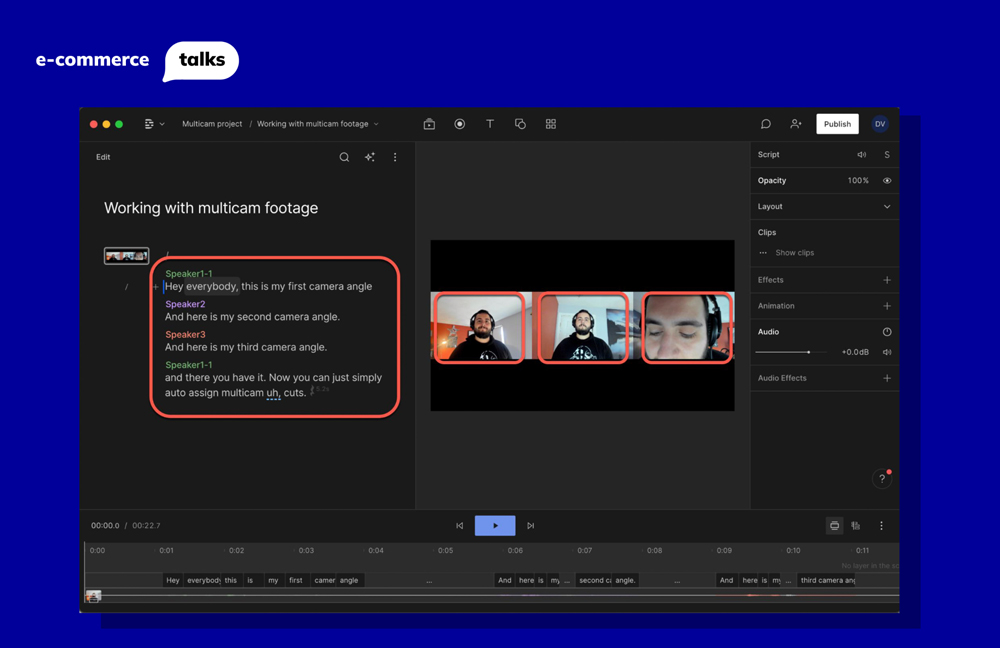The image size is (1000, 648).
Task: Open the media library icon in the toolbar
Action: click(429, 123)
